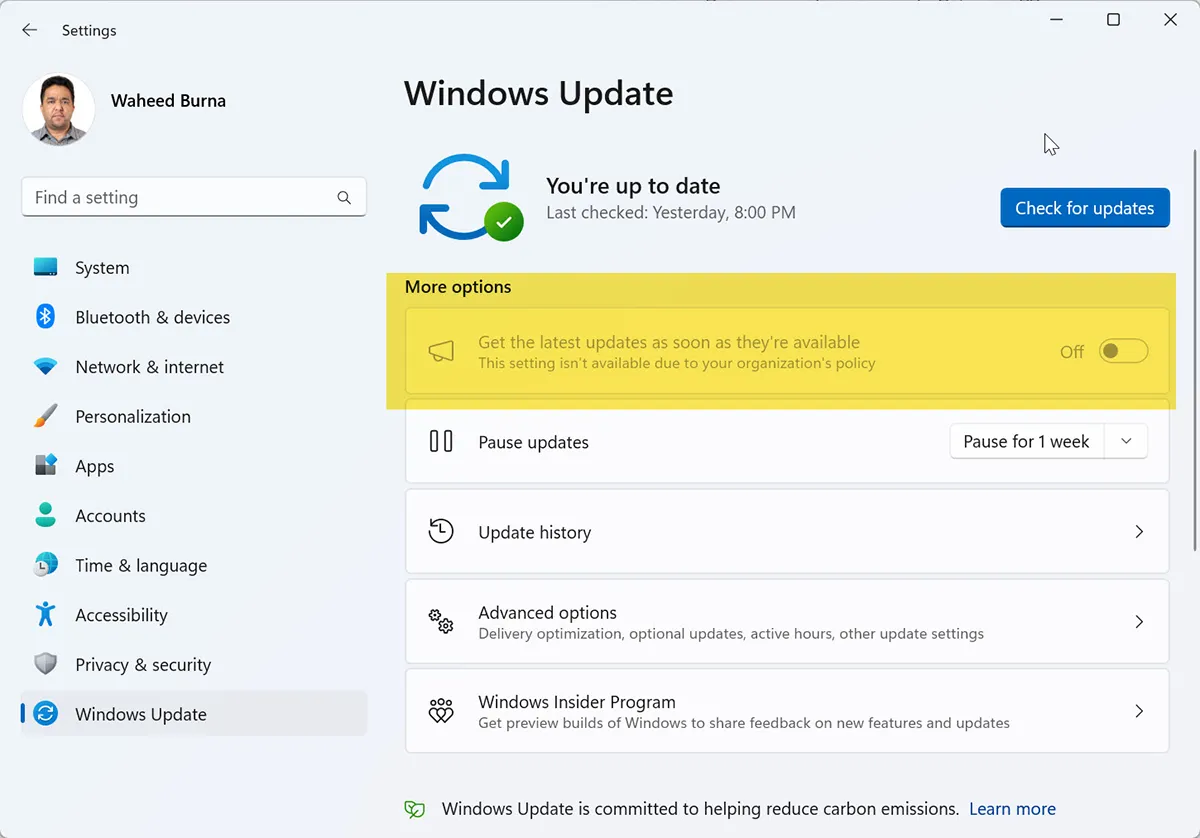Click the search magnifier icon
Image resolution: width=1200 pixels, height=838 pixels.
(344, 198)
